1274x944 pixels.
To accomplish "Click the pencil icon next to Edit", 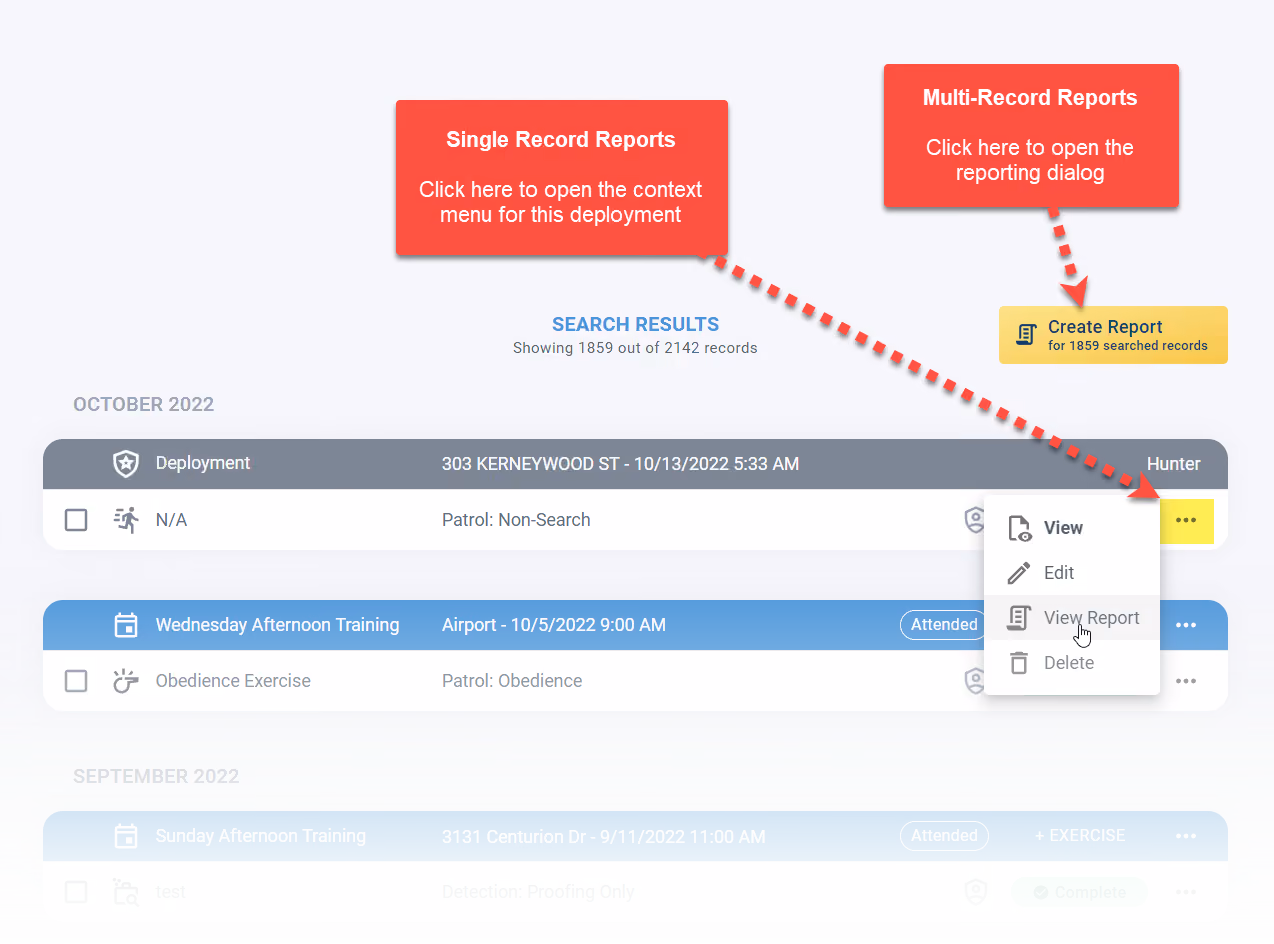I will 1019,573.
